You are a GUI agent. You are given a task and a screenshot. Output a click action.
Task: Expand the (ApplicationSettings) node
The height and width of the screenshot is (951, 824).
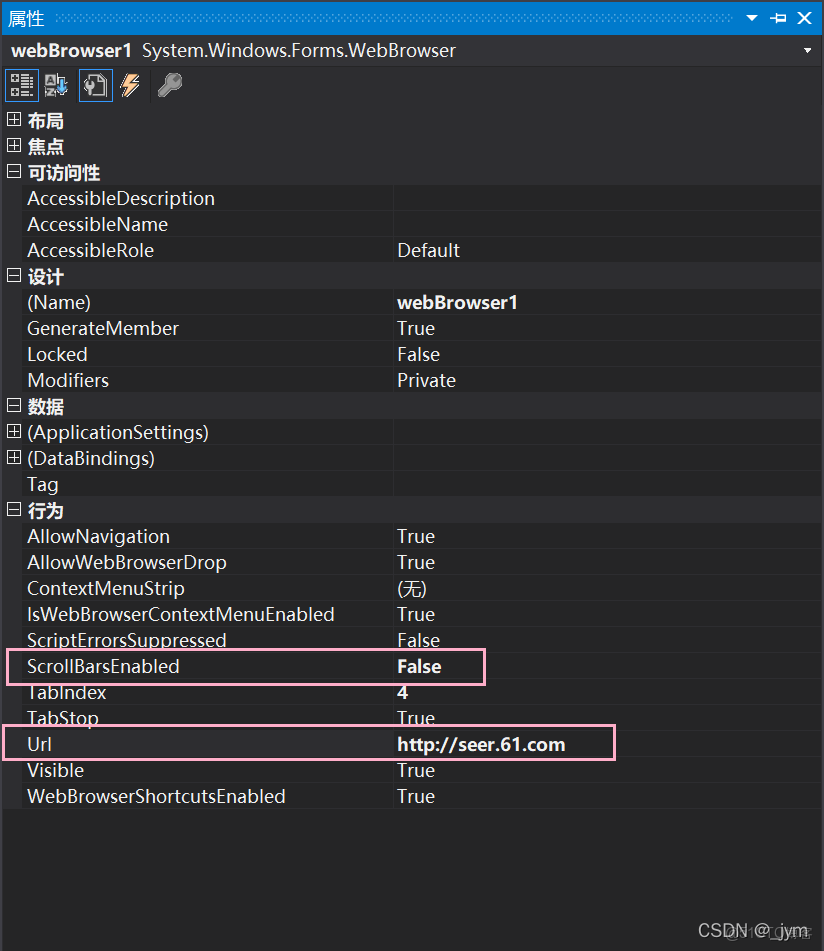(x=14, y=432)
